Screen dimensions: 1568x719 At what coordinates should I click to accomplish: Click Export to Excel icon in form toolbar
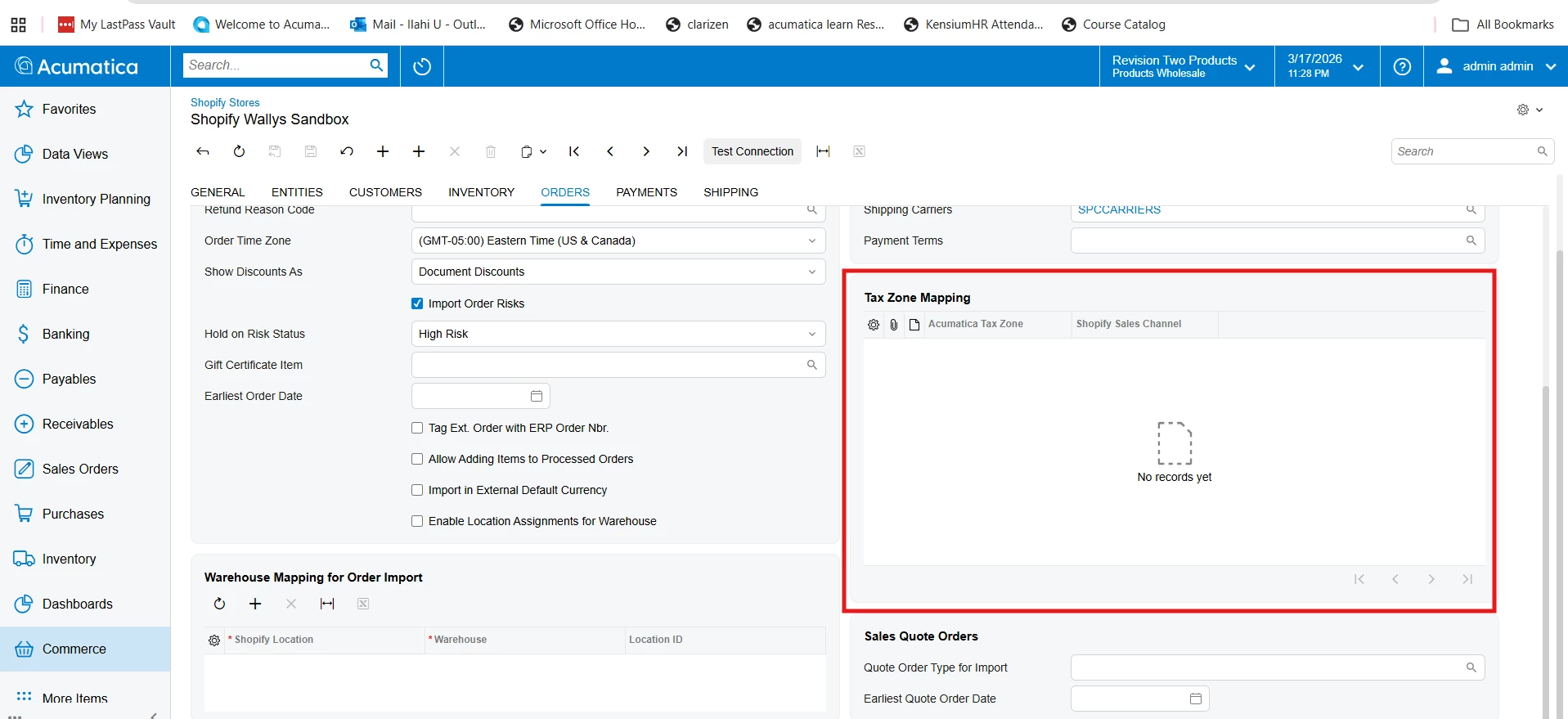pyautogui.click(x=859, y=151)
